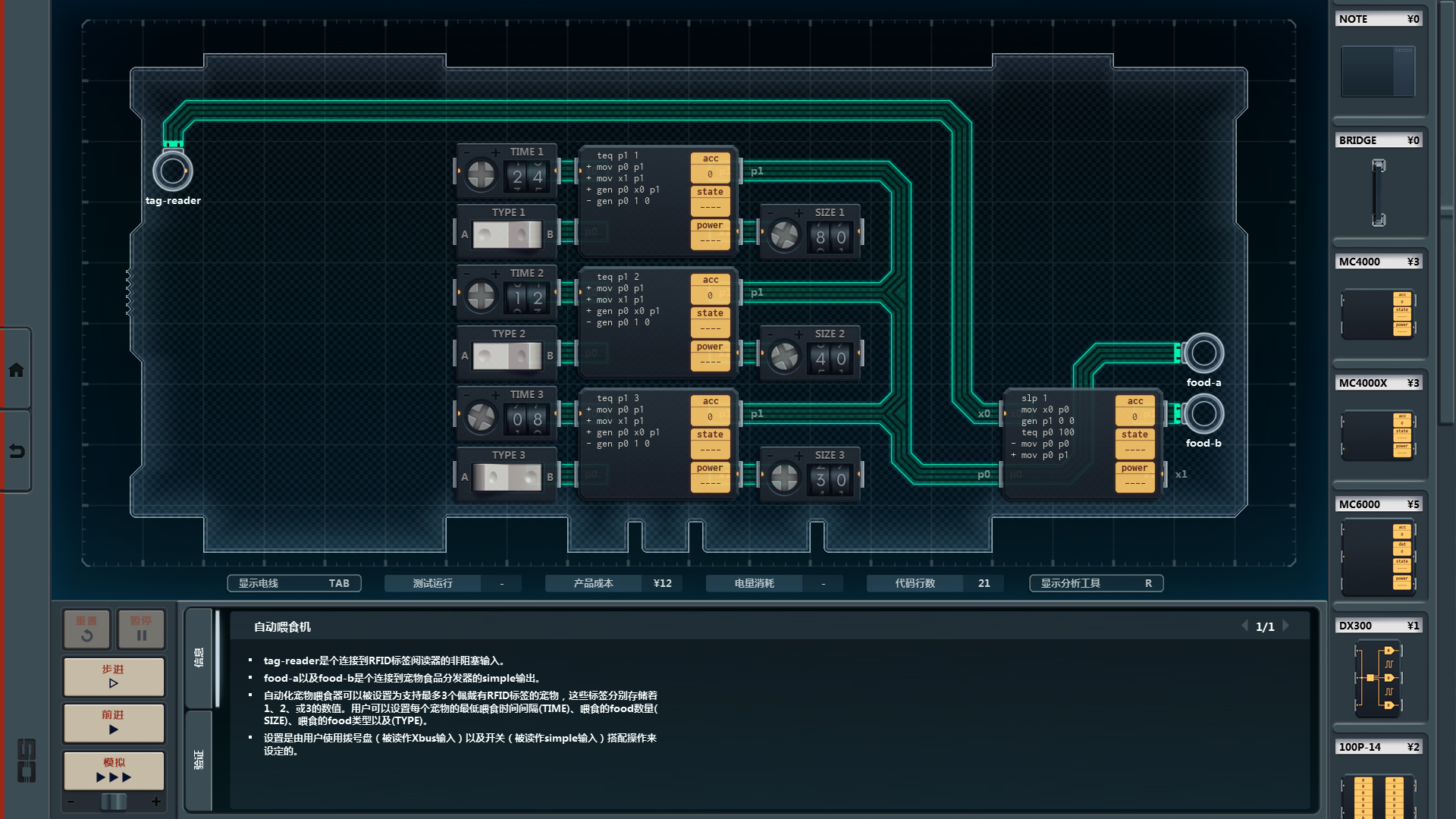This screenshot has height=819, width=1456.
Task: Flip the TYPE 2 A/B switch
Action: [507, 356]
